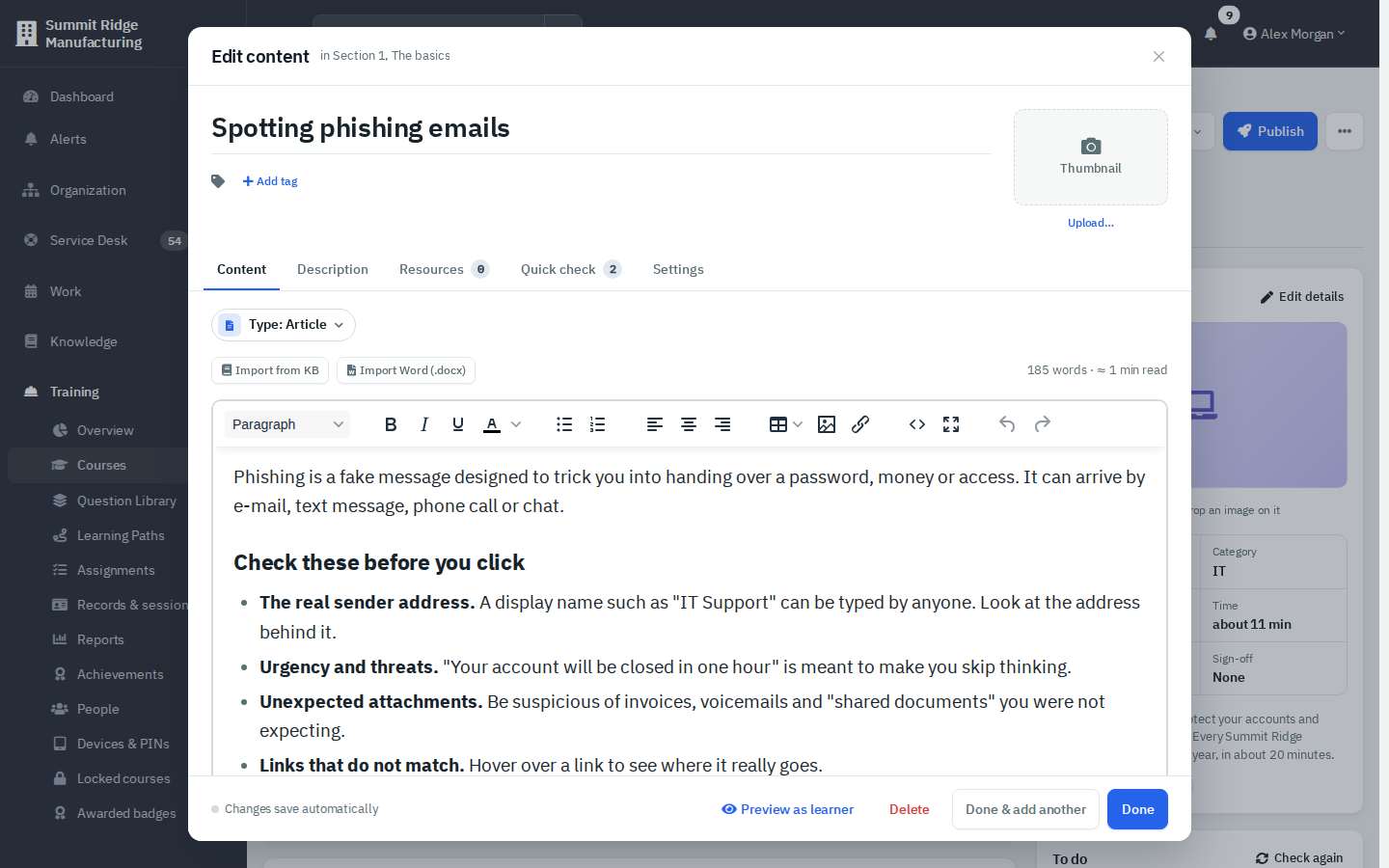The width and height of the screenshot is (1389, 868).
Task: Click the tag icon beside Add tag
Action: pyautogui.click(x=218, y=181)
